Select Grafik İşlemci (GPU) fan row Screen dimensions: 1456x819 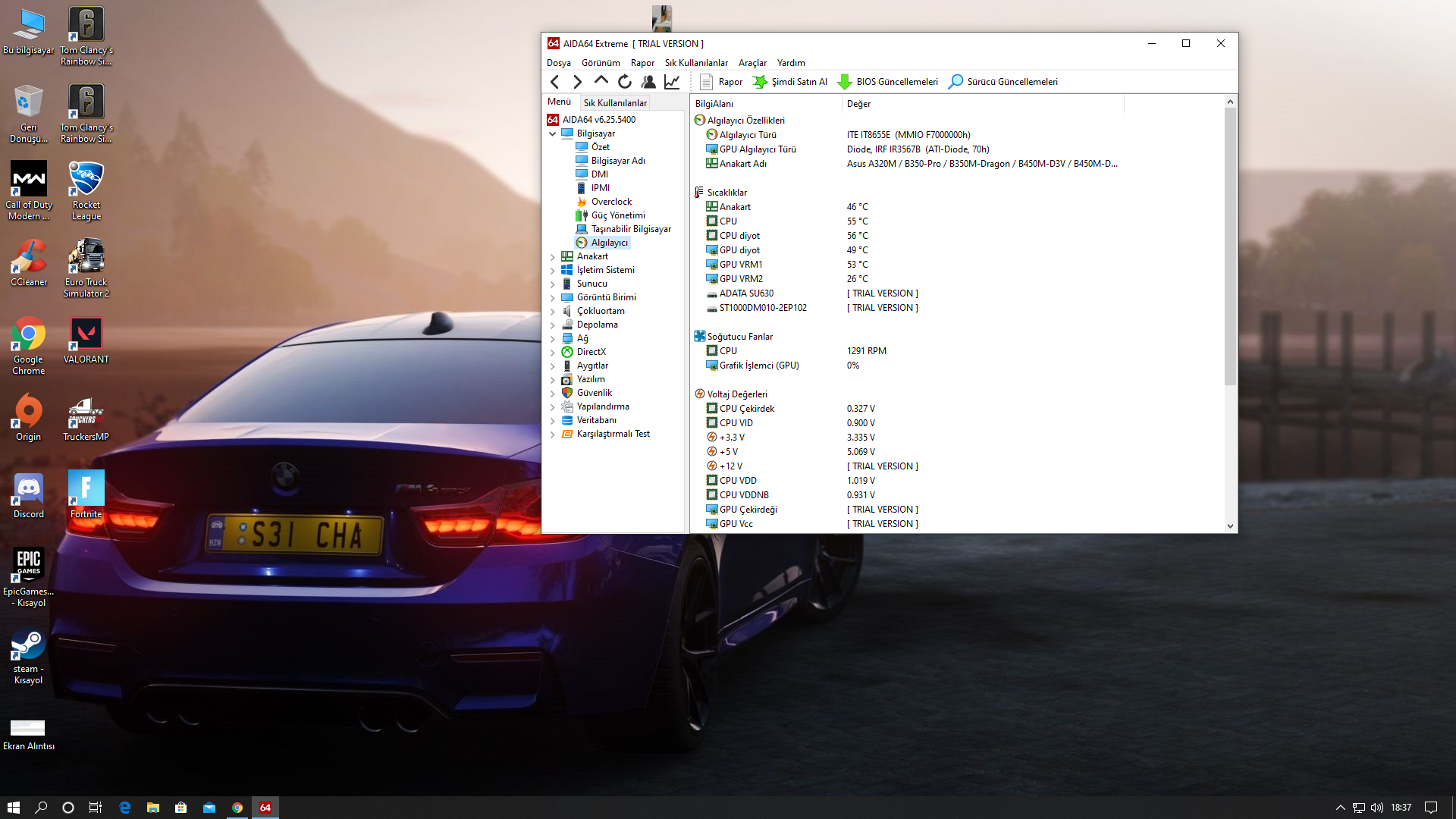pyautogui.click(x=955, y=366)
